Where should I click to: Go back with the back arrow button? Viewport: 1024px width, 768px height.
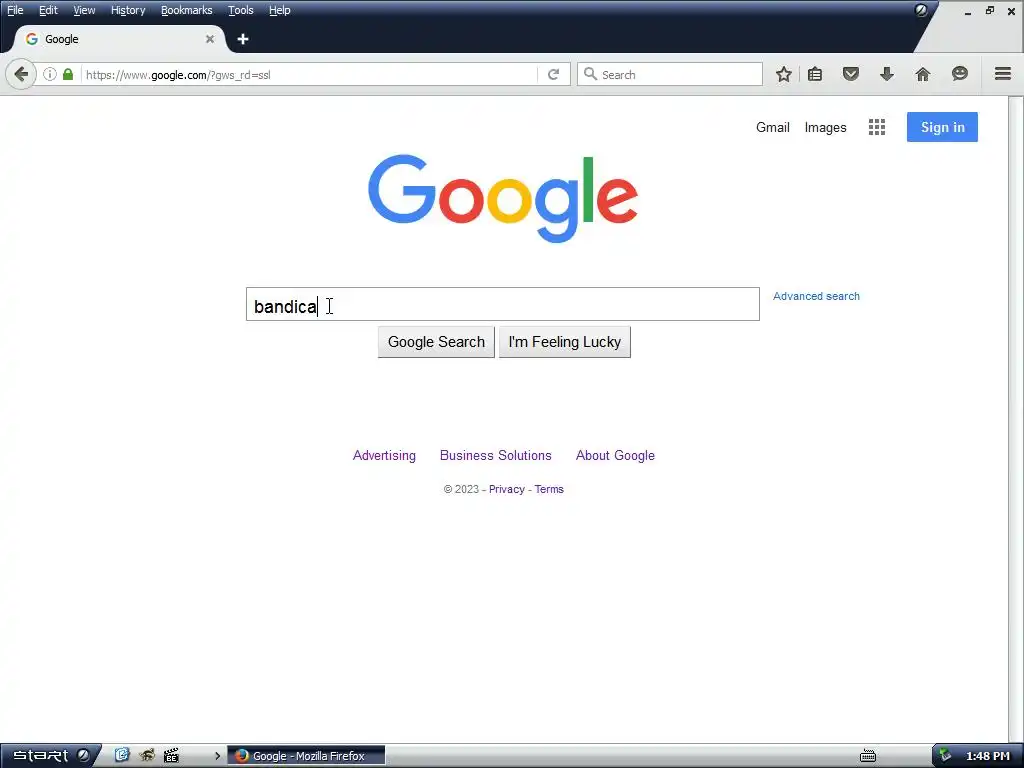pos(21,74)
